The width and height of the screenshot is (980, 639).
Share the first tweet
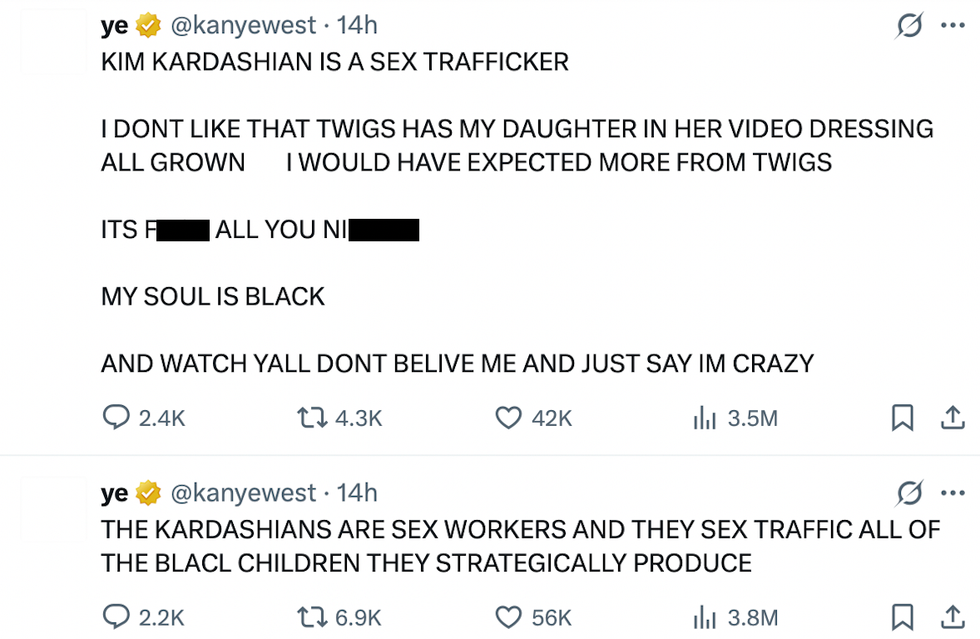pos(952,418)
